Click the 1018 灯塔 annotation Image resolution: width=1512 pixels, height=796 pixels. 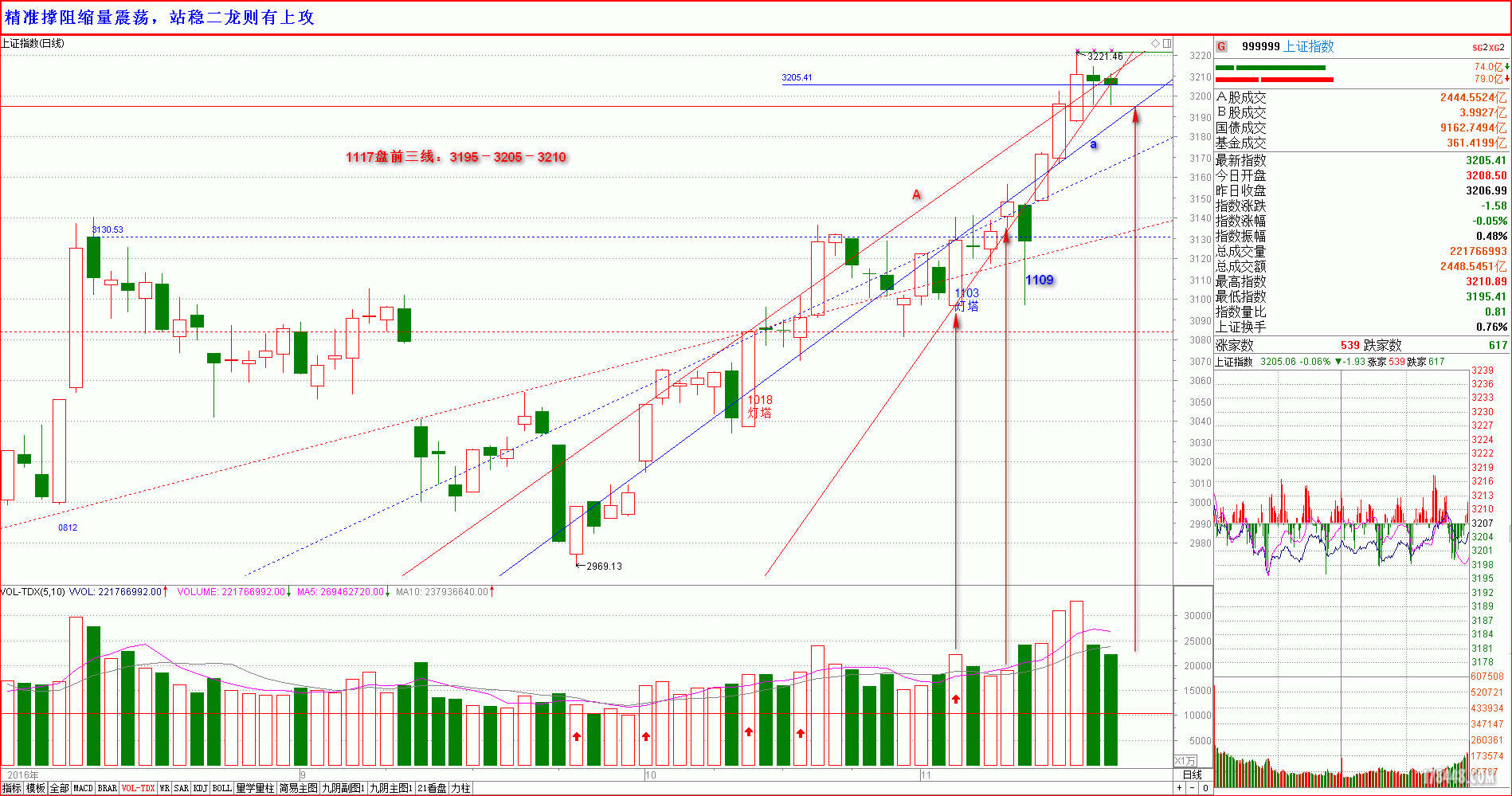point(760,406)
